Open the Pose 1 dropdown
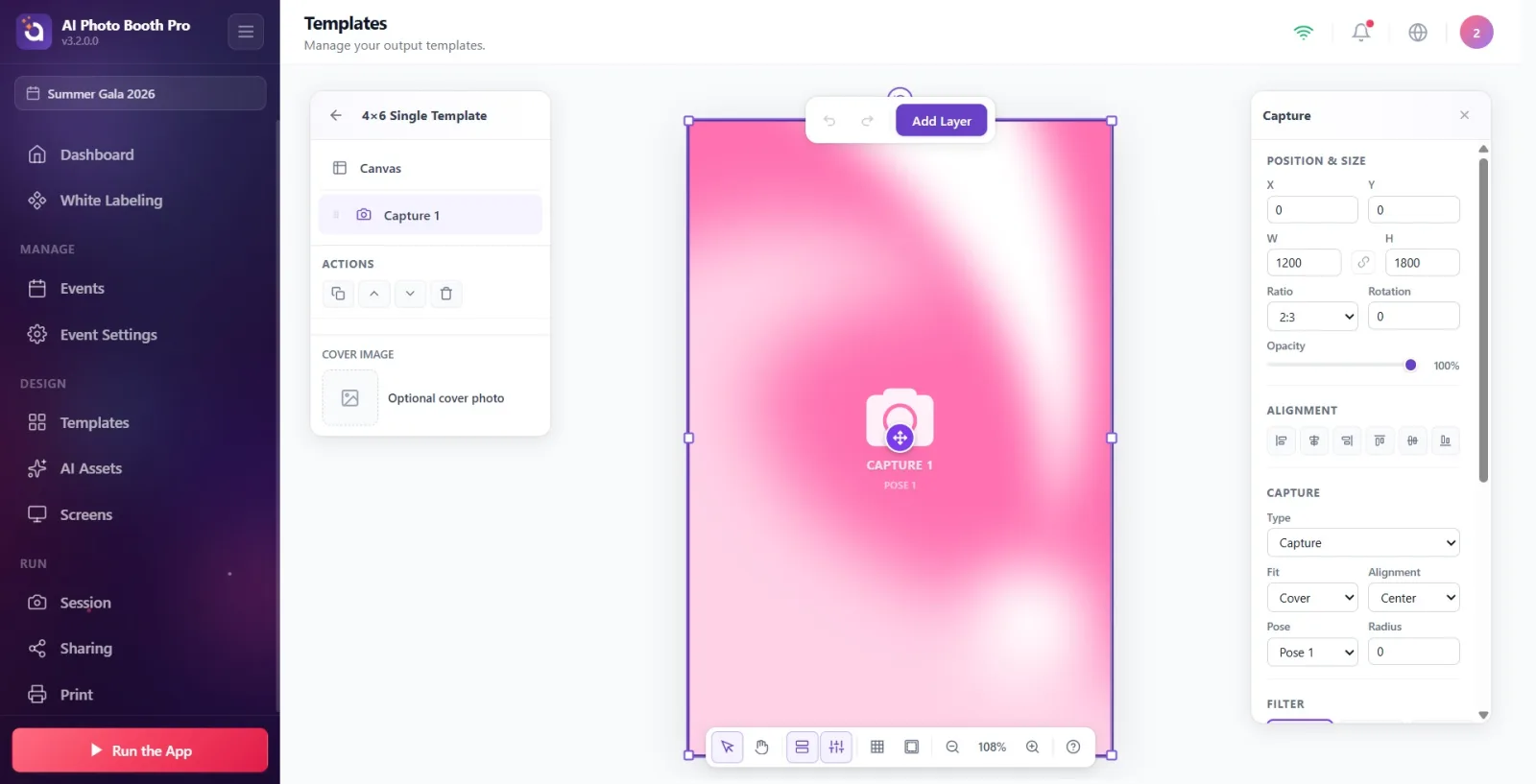Screen dimensions: 1536x784 click(1312, 653)
